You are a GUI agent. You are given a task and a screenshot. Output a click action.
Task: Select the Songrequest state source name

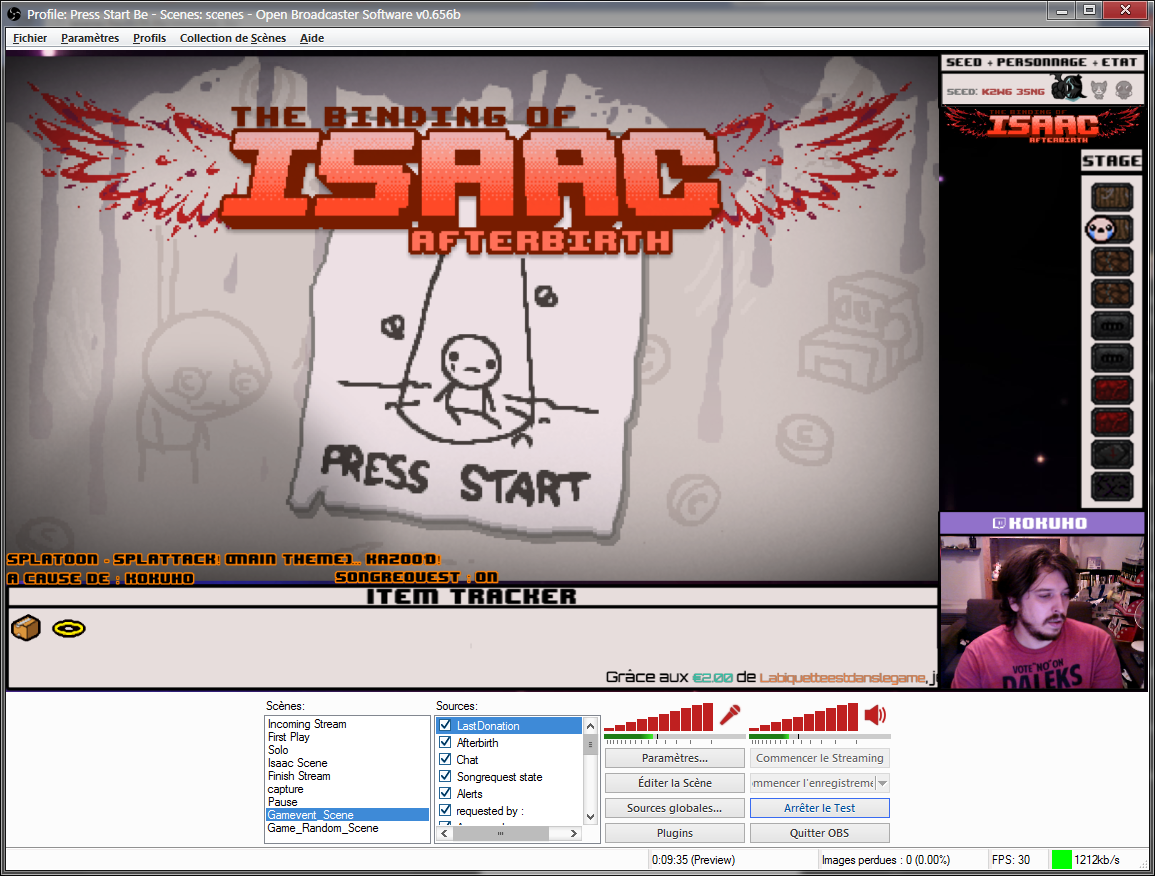(499, 777)
